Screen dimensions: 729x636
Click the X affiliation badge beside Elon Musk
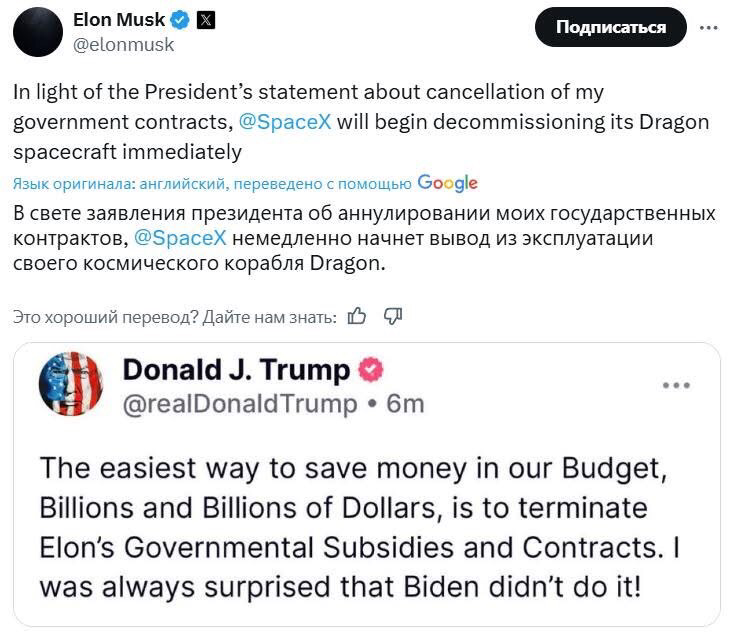pyautogui.click(x=207, y=19)
